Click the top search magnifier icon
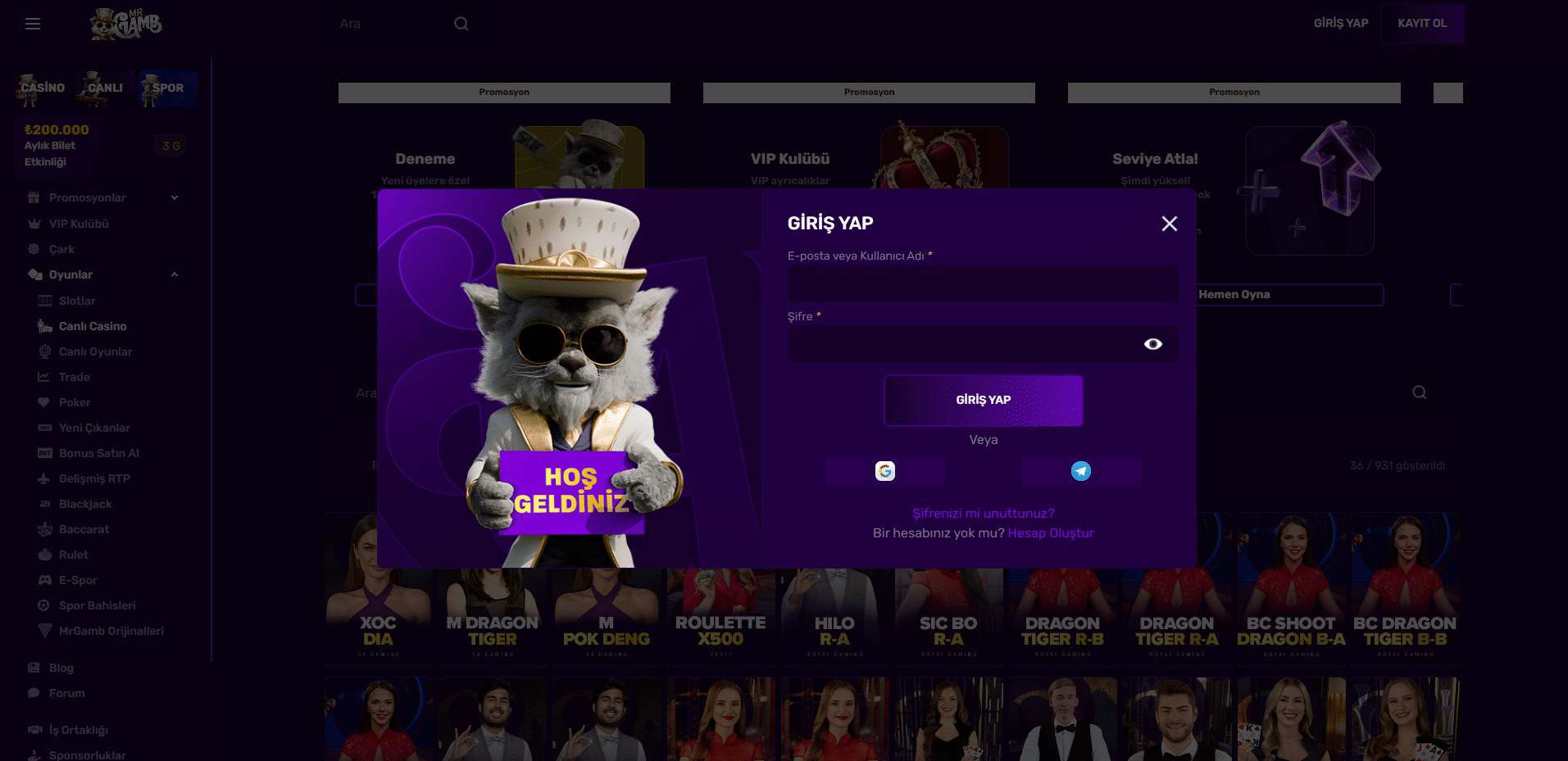 [x=461, y=24]
